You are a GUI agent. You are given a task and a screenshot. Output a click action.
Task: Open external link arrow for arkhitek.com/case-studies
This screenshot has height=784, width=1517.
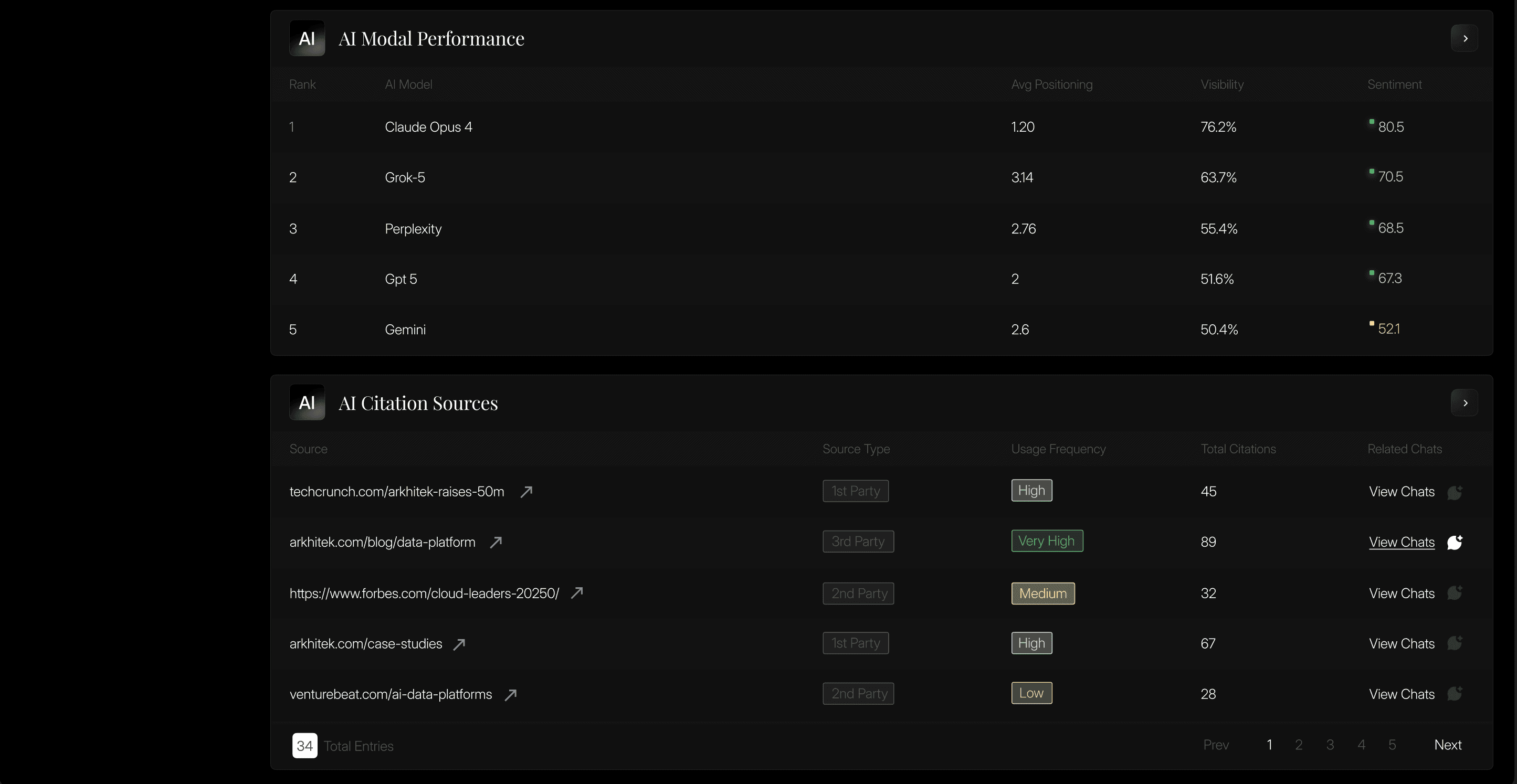459,644
